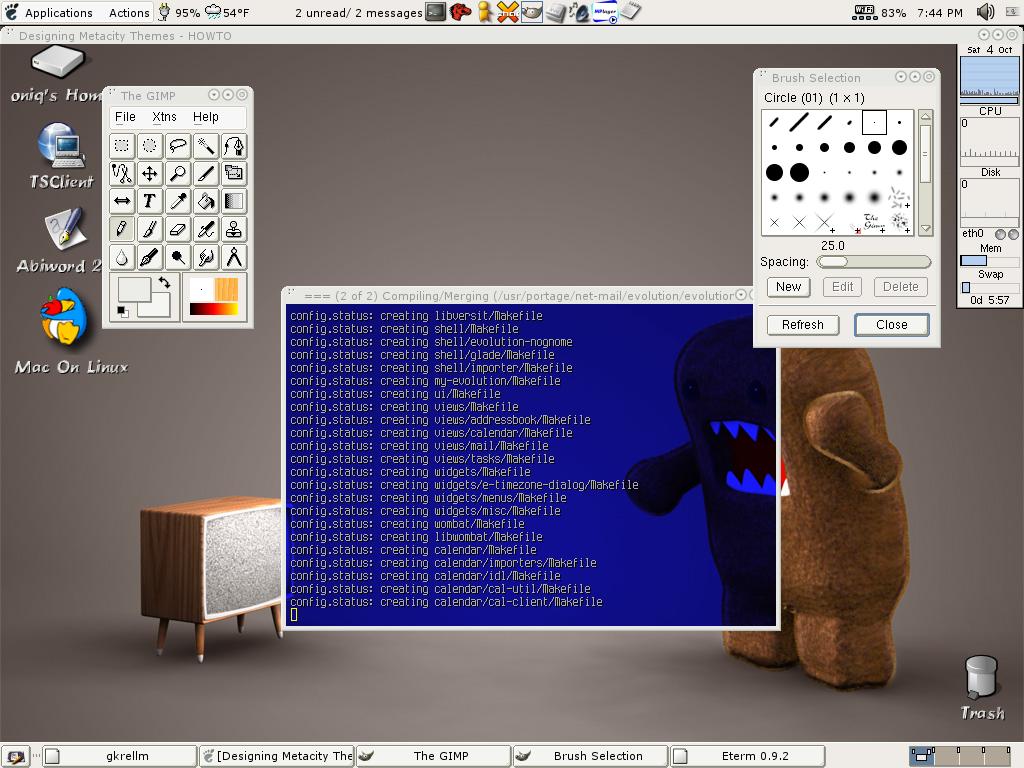Pick the Clone rubber stamp tool
The height and width of the screenshot is (768, 1024).
(x=234, y=229)
